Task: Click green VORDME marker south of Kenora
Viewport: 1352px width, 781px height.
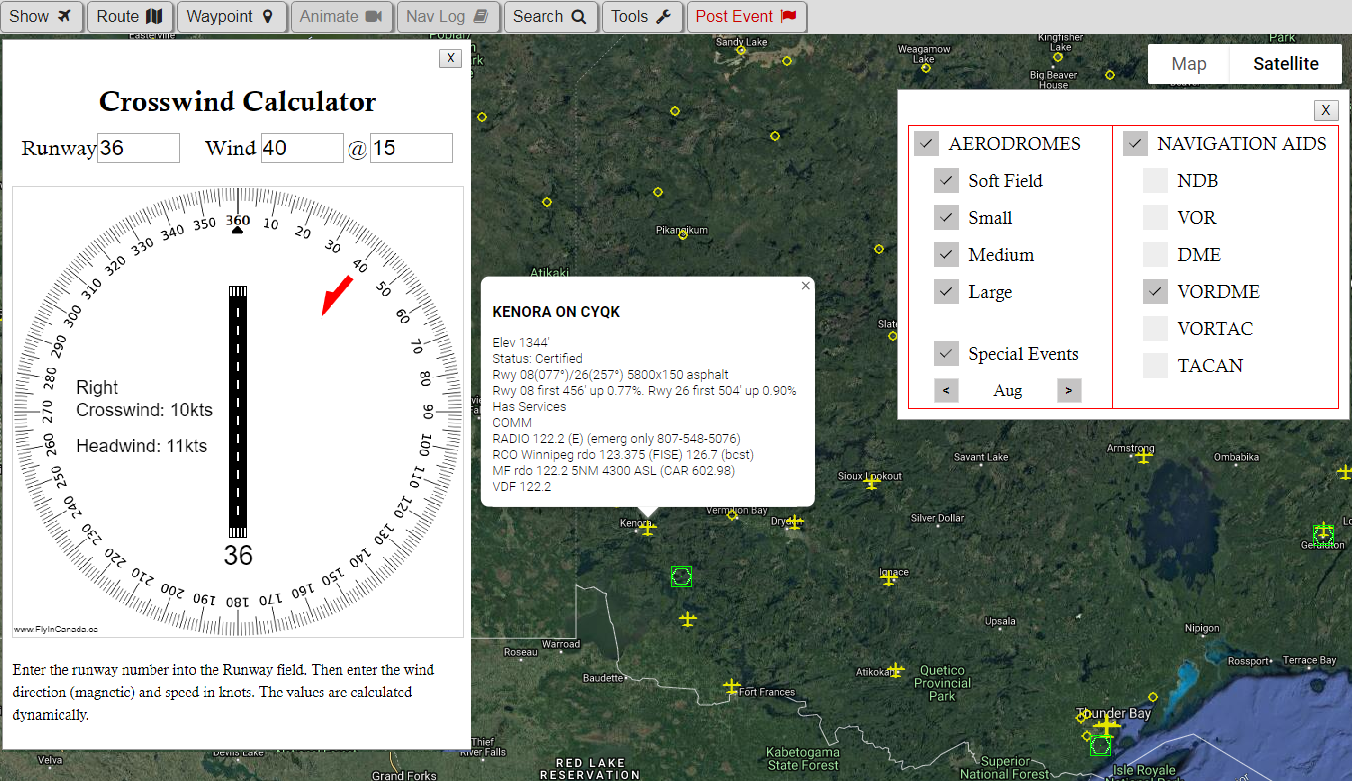Action: click(x=681, y=576)
